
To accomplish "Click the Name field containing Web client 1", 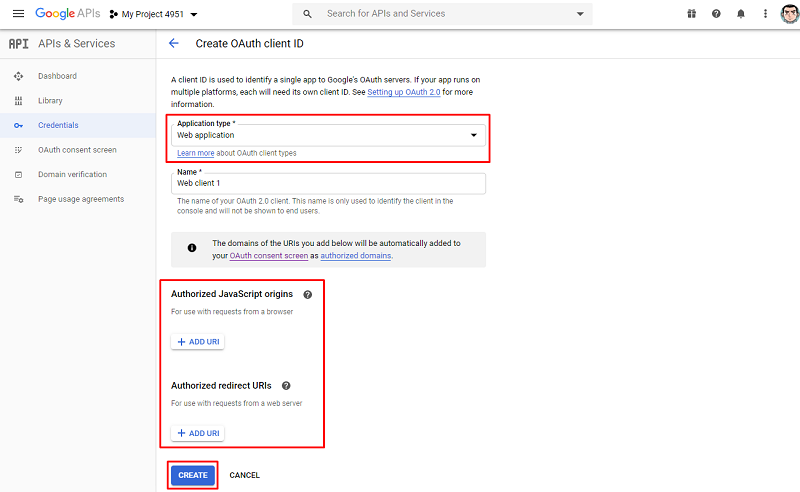I will point(328,183).
